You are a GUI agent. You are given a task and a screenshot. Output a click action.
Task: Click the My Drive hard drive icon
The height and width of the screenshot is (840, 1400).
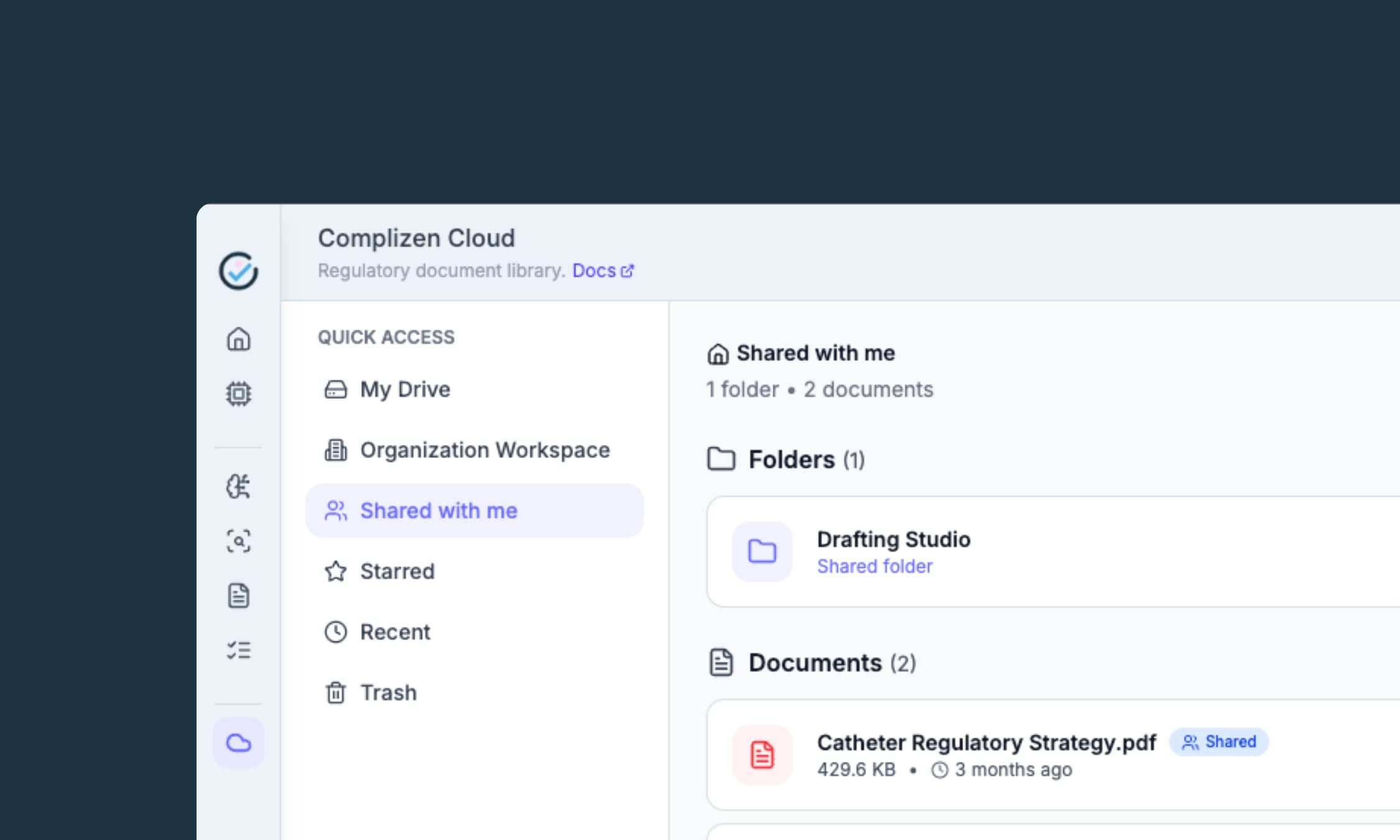(x=336, y=390)
